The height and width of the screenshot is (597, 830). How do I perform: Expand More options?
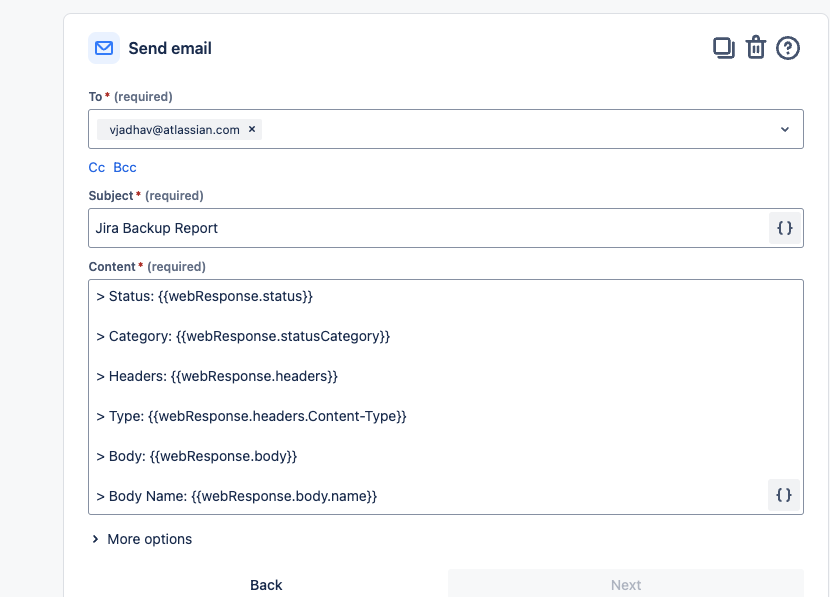(141, 539)
